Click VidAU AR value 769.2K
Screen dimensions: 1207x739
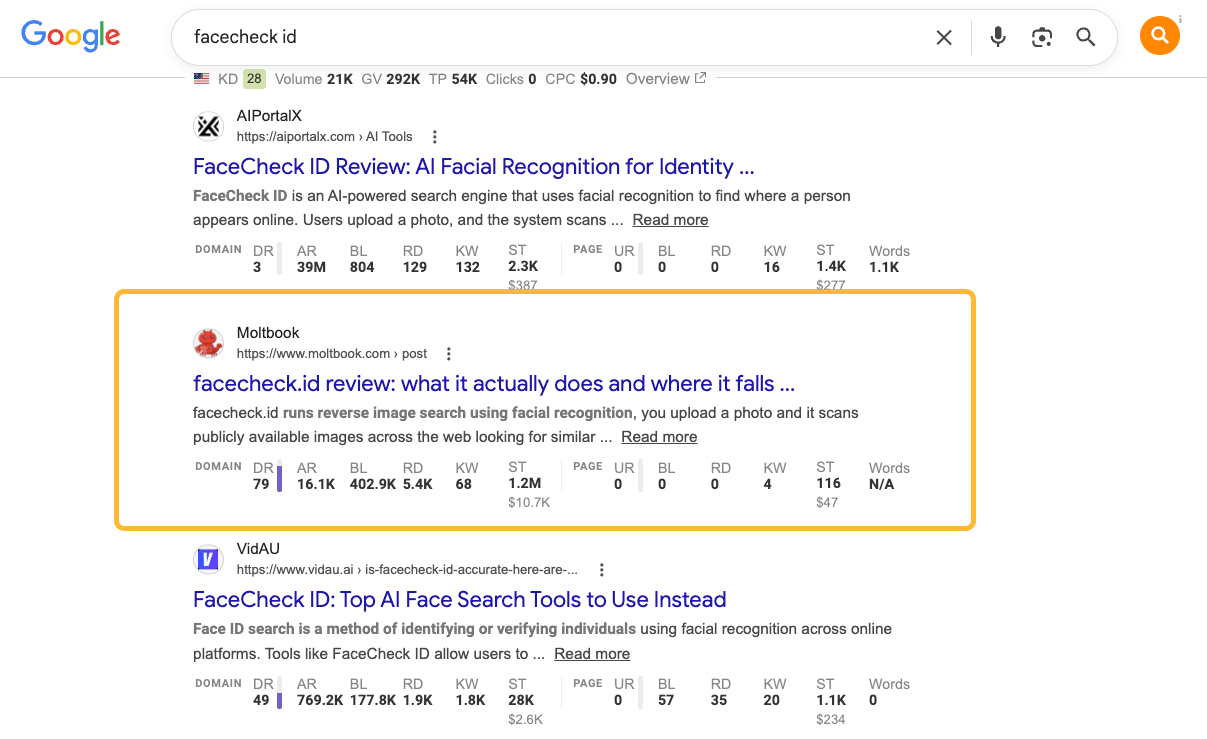coord(319,700)
